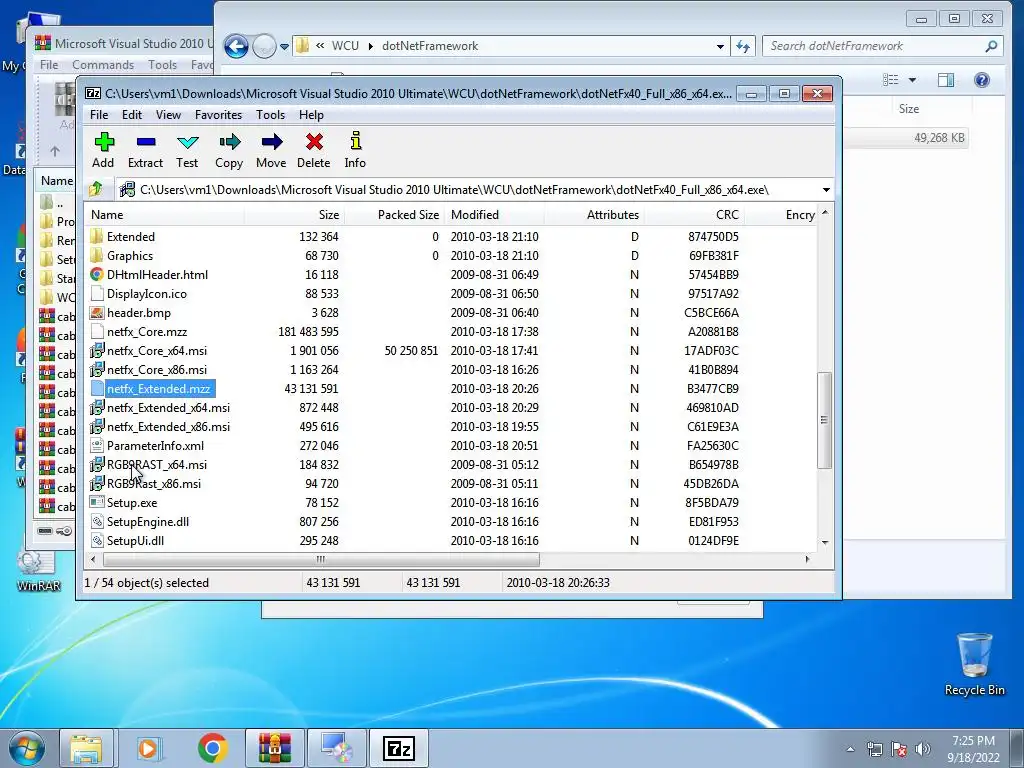
Task: Open the 7-Zip View menu
Action: (x=168, y=115)
